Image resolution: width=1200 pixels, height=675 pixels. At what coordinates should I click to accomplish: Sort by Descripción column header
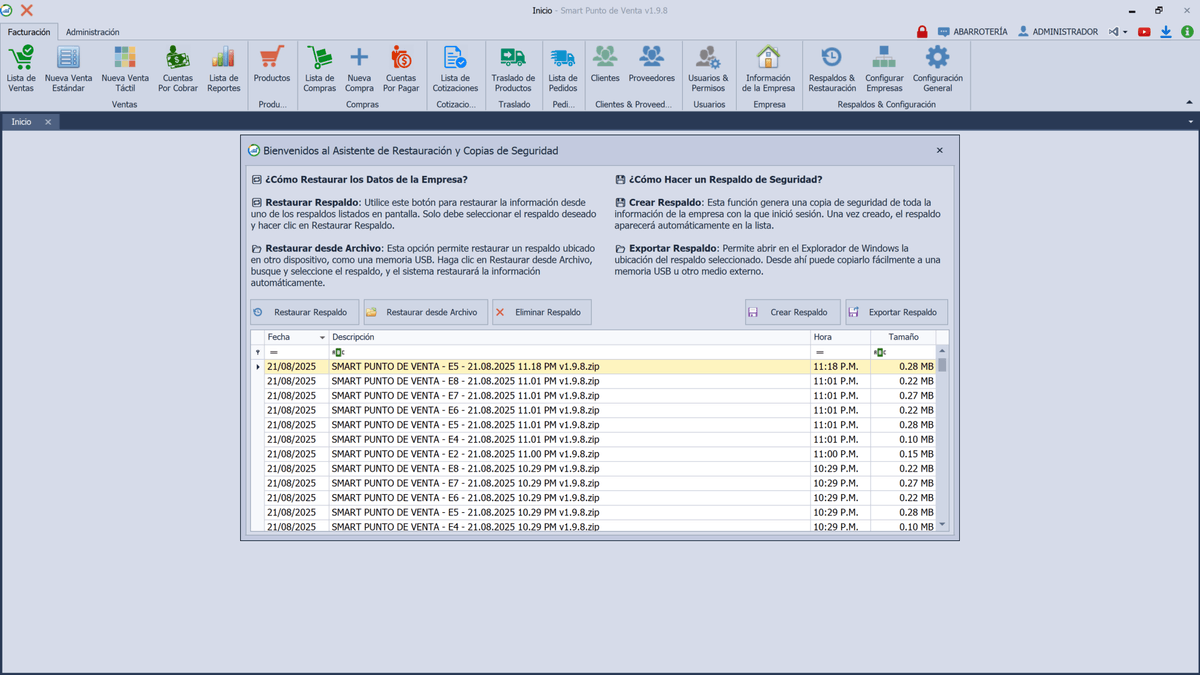570,338
